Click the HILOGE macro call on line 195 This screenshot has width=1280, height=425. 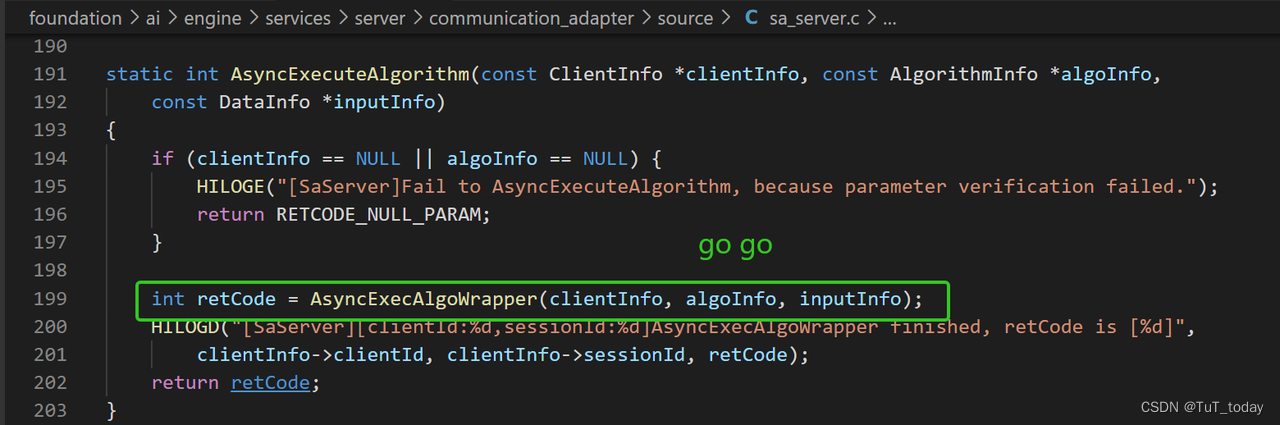point(231,186)
